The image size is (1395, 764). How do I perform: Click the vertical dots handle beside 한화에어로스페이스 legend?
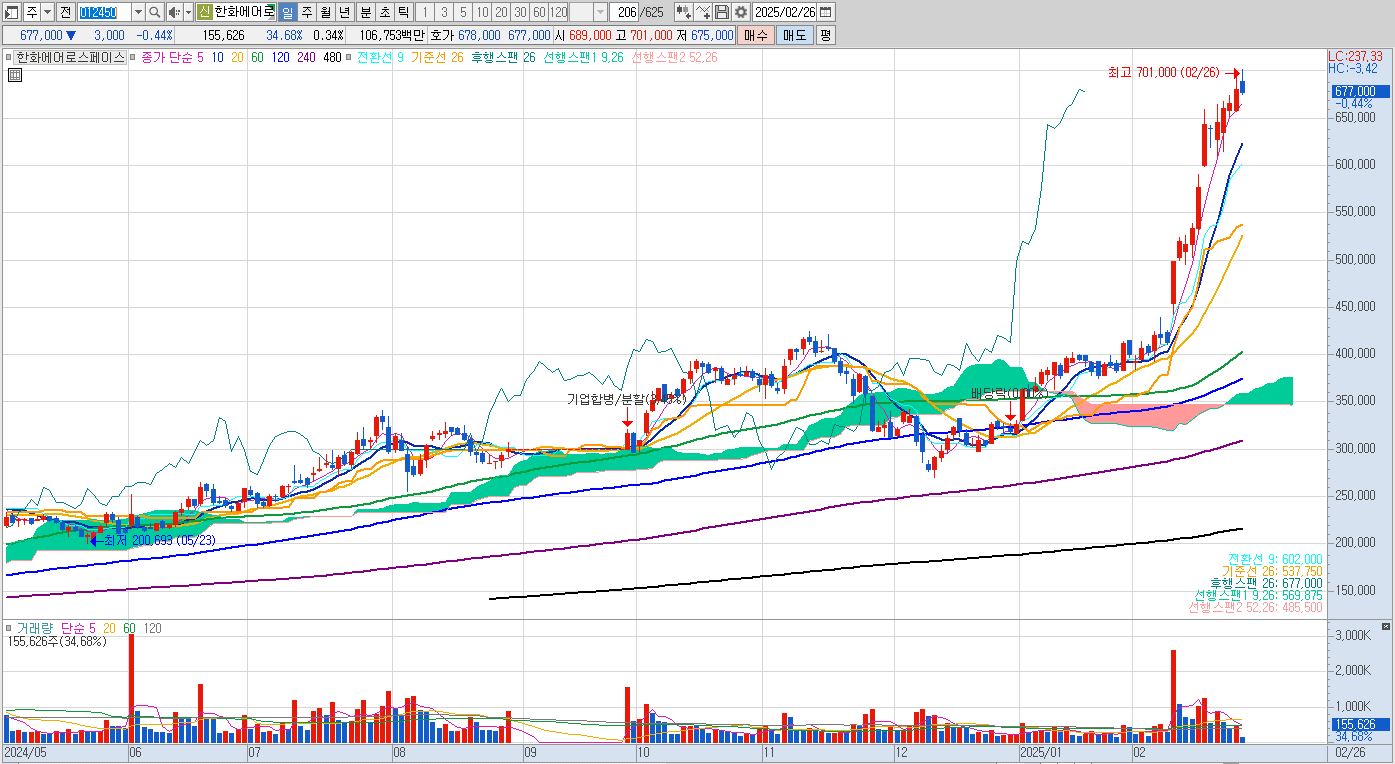click(x=6, y=57)
